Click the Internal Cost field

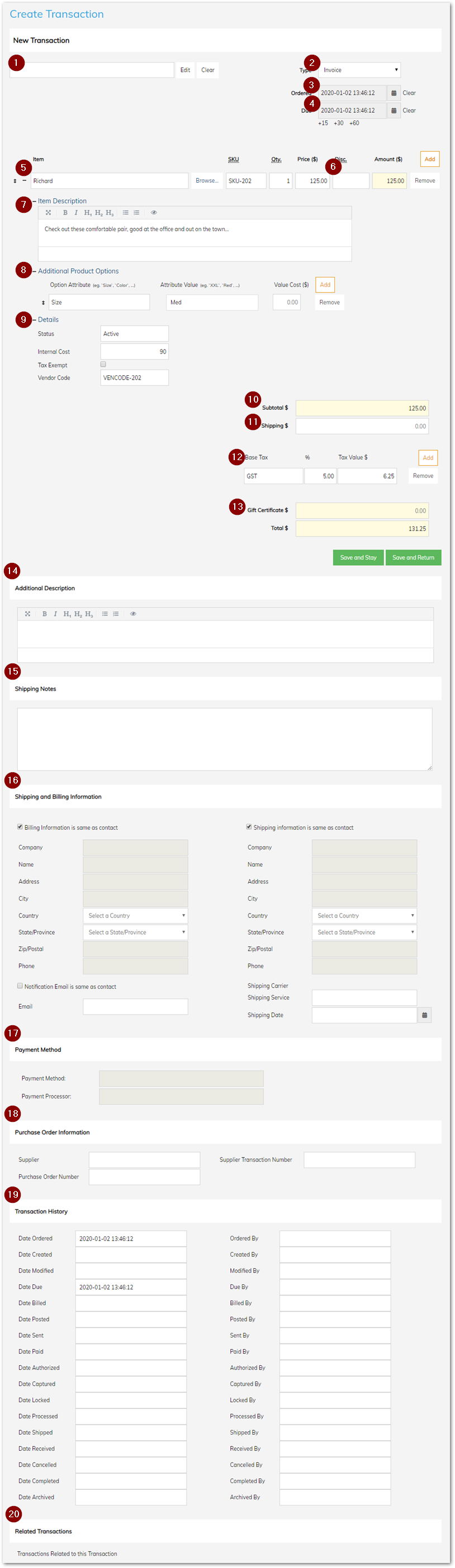135,351
